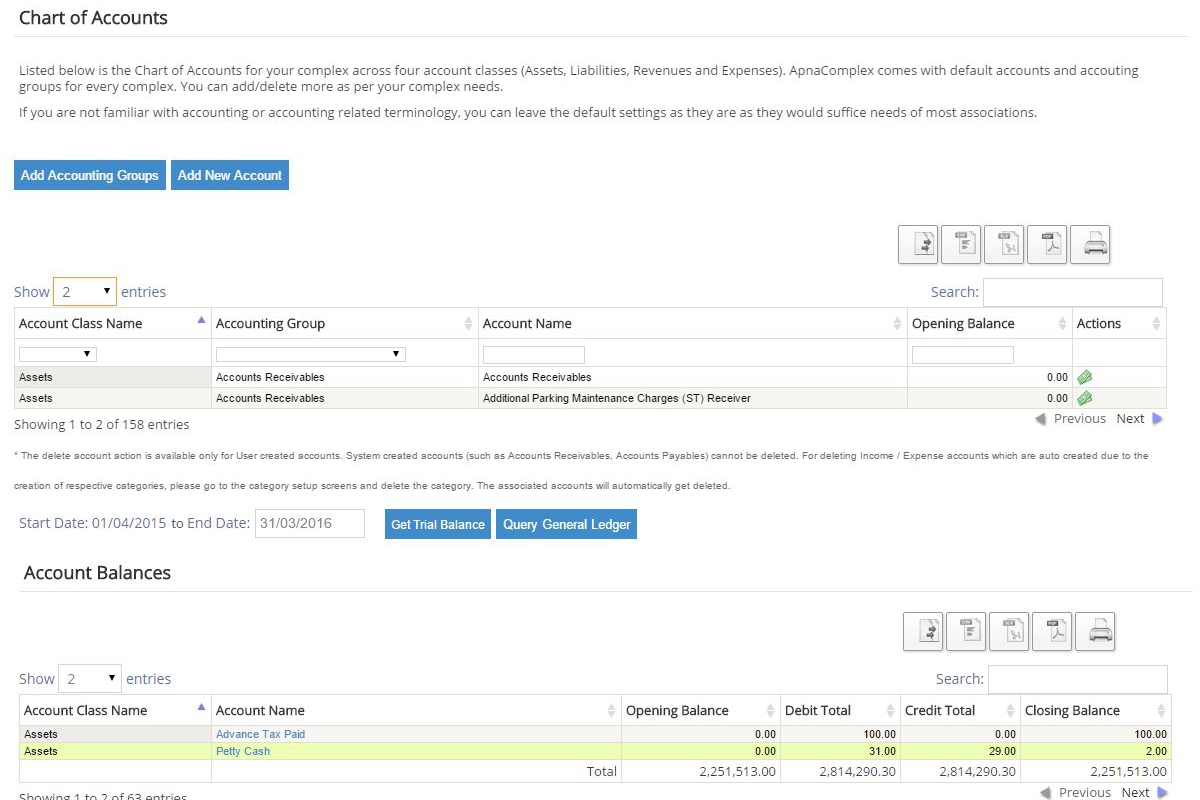The width and height of the screenshot is (1200, 800).
Task: Export the Chart of Accounts as XLS
Action: pyautogui.click(x=1004, y=244)
